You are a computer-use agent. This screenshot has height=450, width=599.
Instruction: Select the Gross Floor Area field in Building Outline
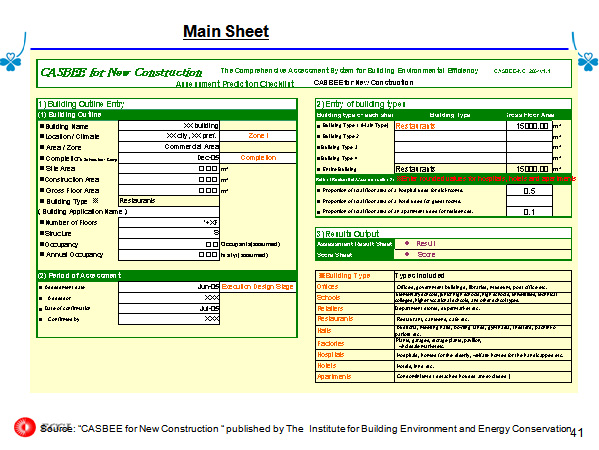point(169,190)
